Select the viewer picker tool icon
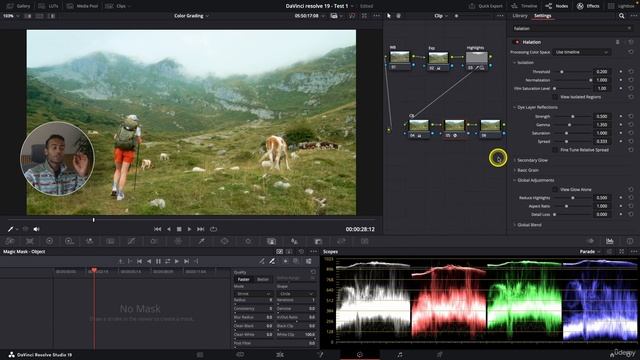The height and width of the screenshot is (360, 640). [11, 229]
